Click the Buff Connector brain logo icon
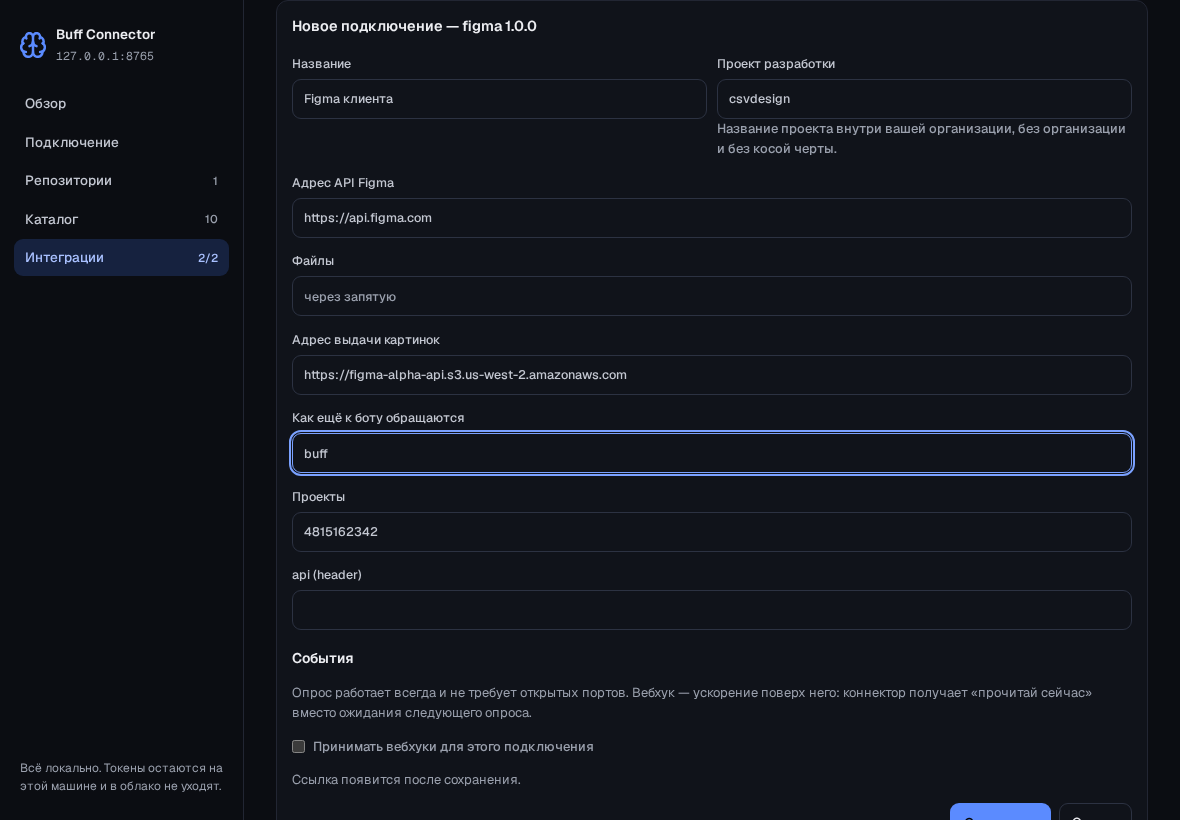Image resolution: width=1180 pixels, height=820 pixels. [33, 45]
